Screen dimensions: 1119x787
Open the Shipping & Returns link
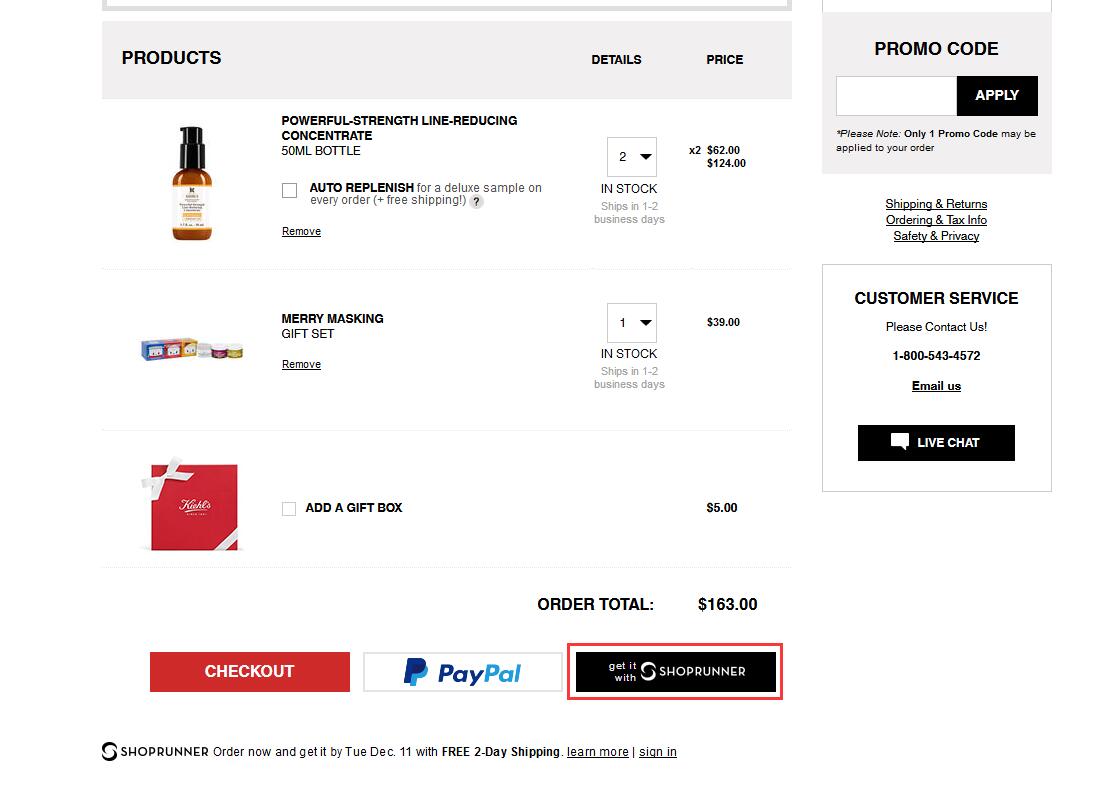click(936, 204)
